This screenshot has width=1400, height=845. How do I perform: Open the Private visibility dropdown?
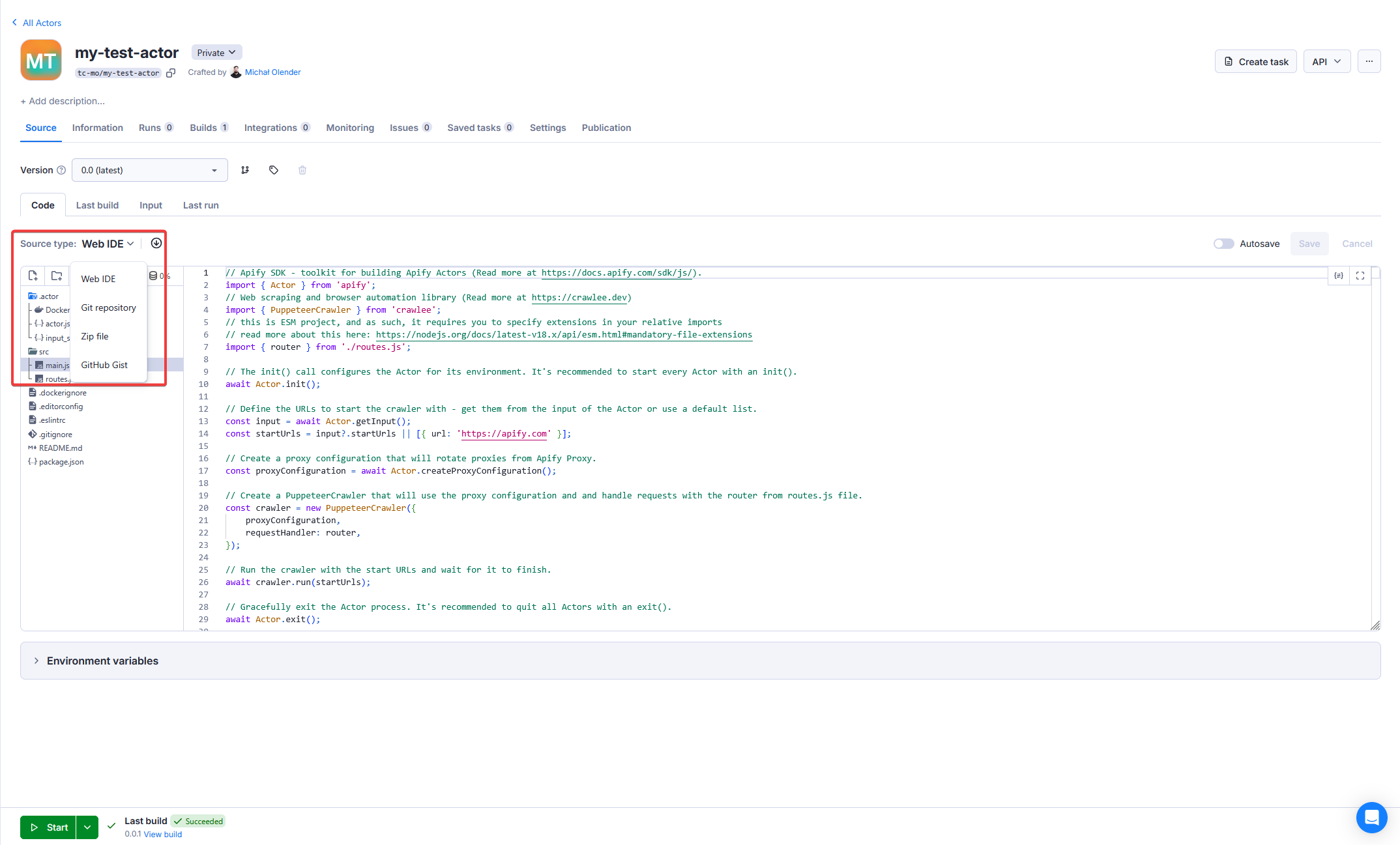(216, 53)
